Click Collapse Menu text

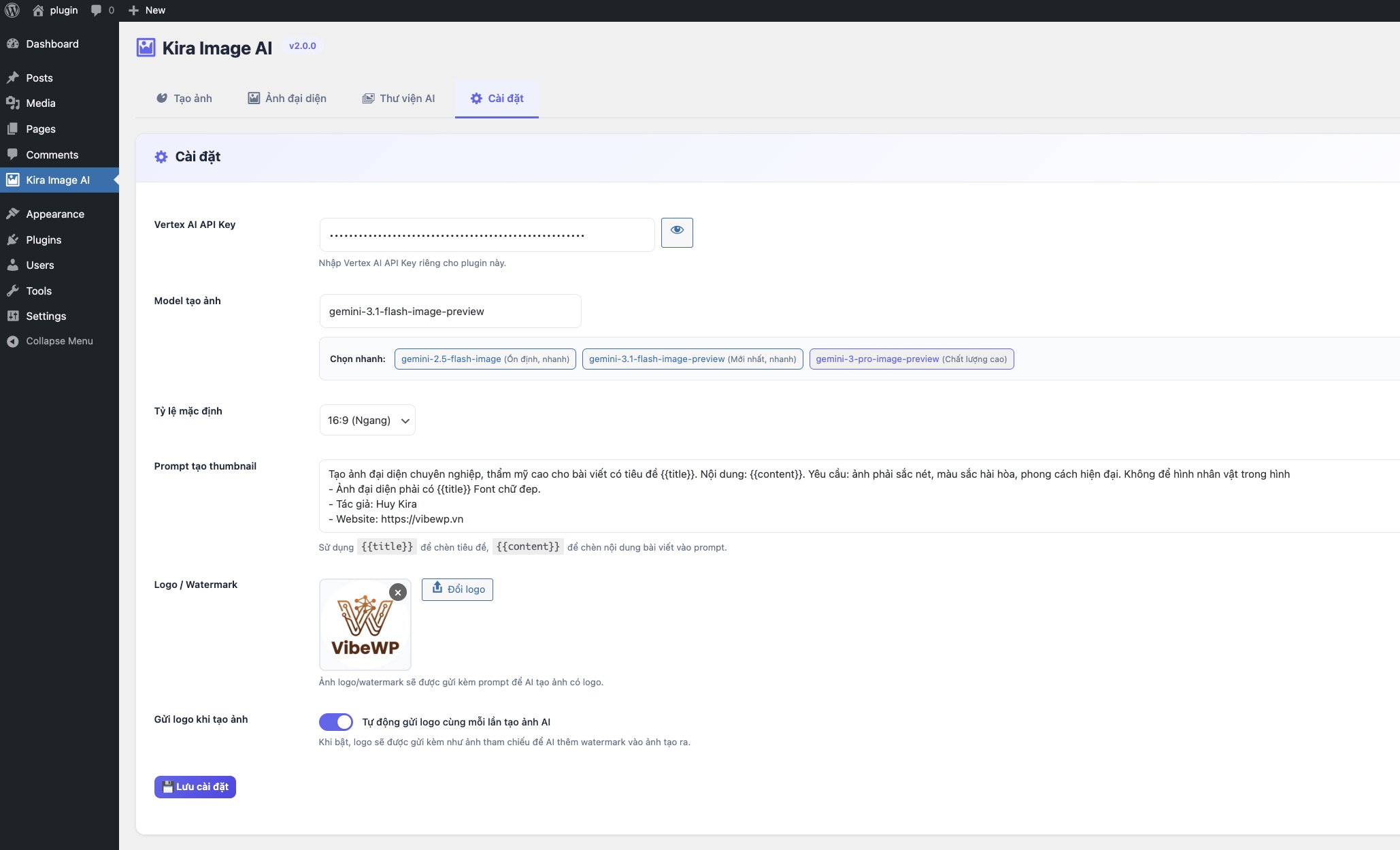pyautogui.click(x=59, y=341)
